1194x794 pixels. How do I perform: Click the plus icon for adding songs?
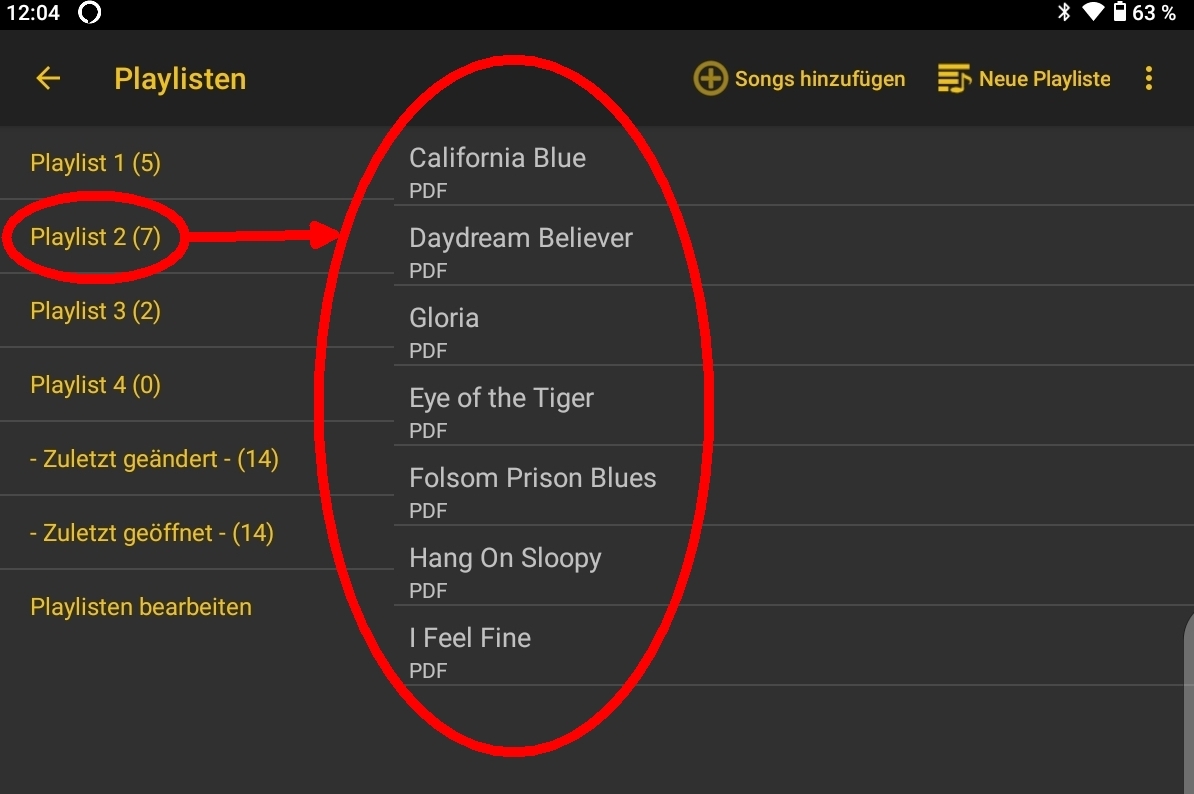point(710,79)
